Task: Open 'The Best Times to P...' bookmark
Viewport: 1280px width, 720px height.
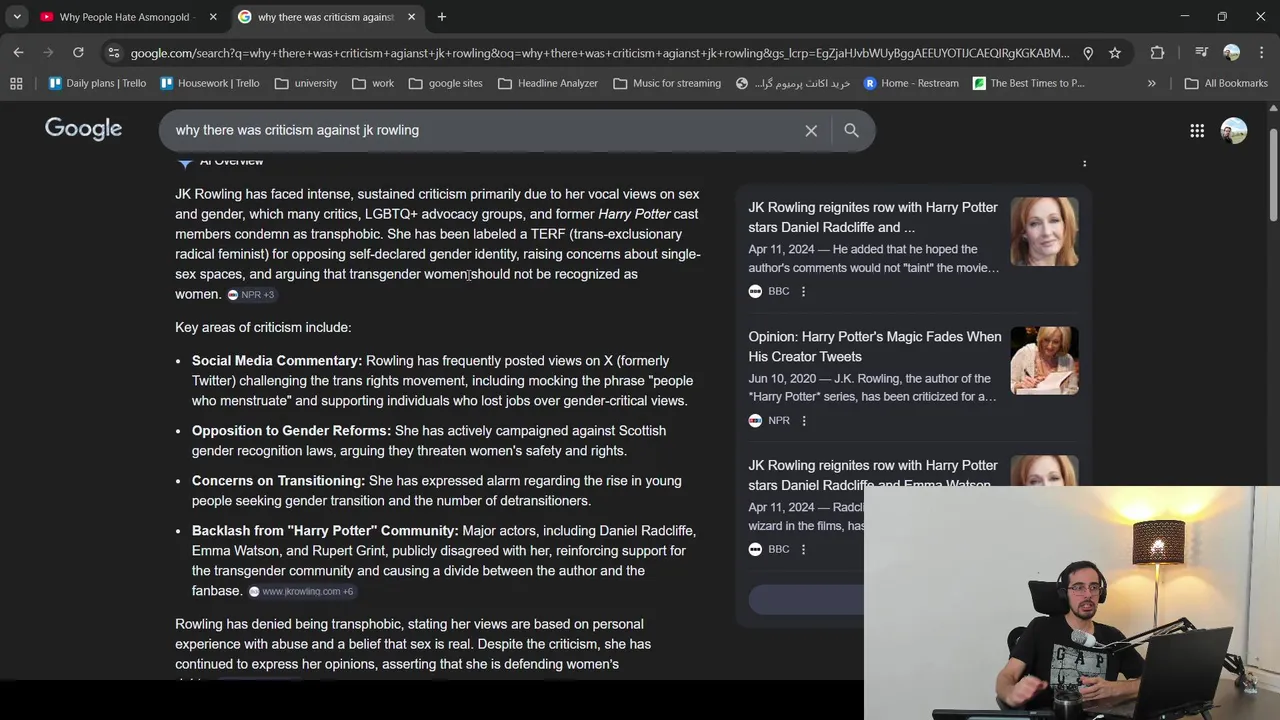Action: coord(1029,83)
